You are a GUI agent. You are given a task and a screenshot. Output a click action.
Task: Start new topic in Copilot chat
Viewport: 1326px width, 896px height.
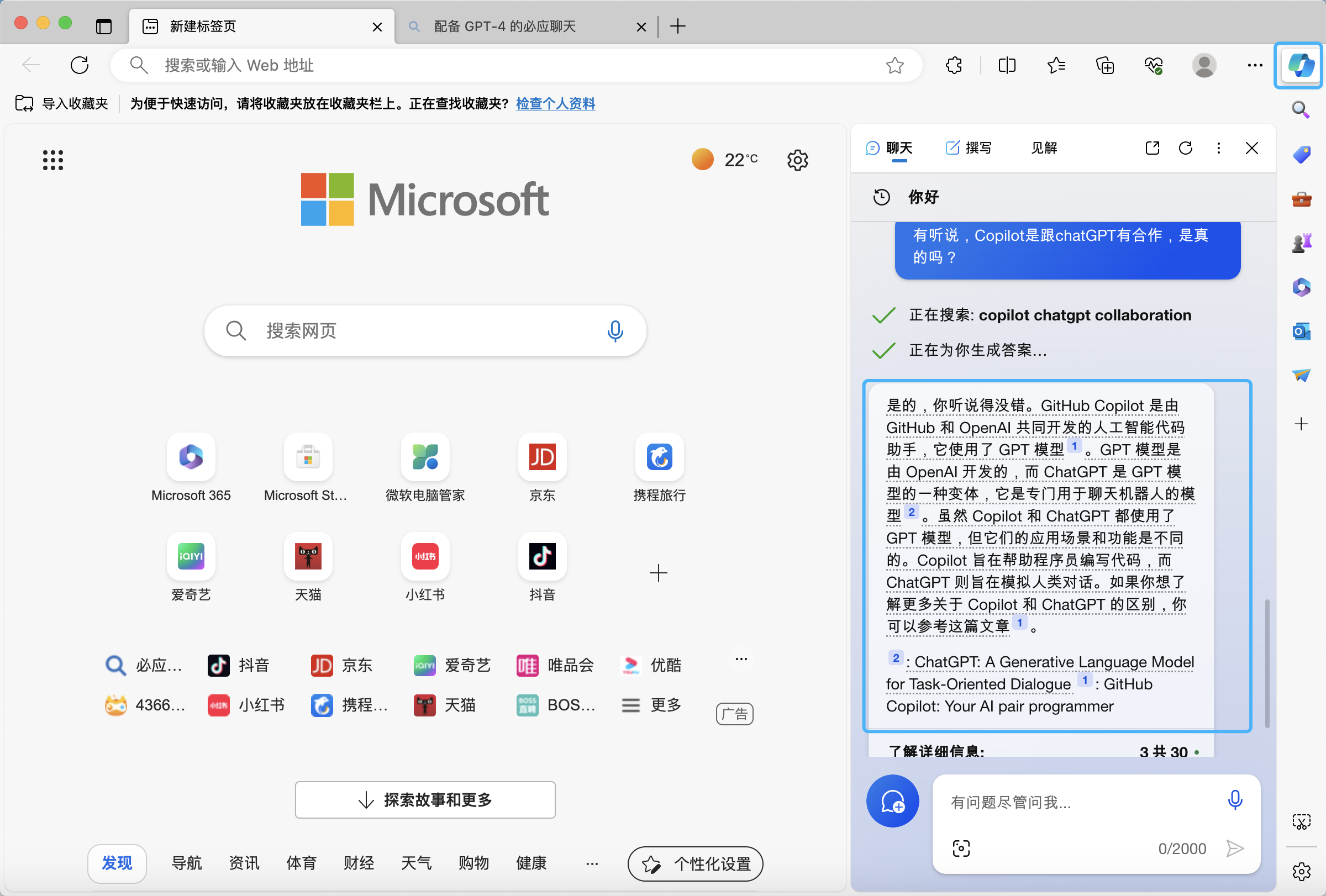(892, 801)
